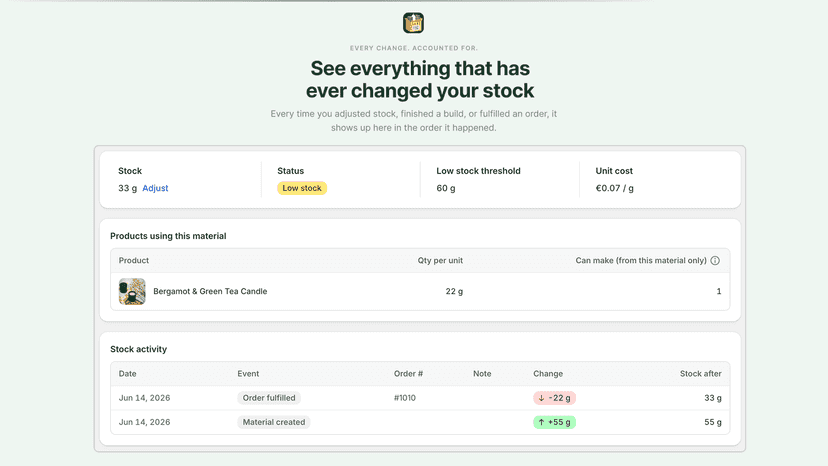Click the +55 g change badge
This screenshot has height=466, width=828.
click(x=554, y=422)
